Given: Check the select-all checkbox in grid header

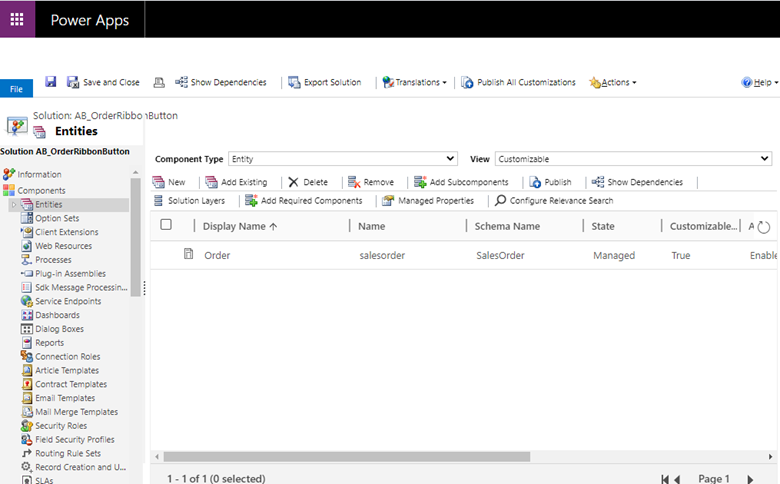Looking at the screenshot, I should (x=166, y=224).
